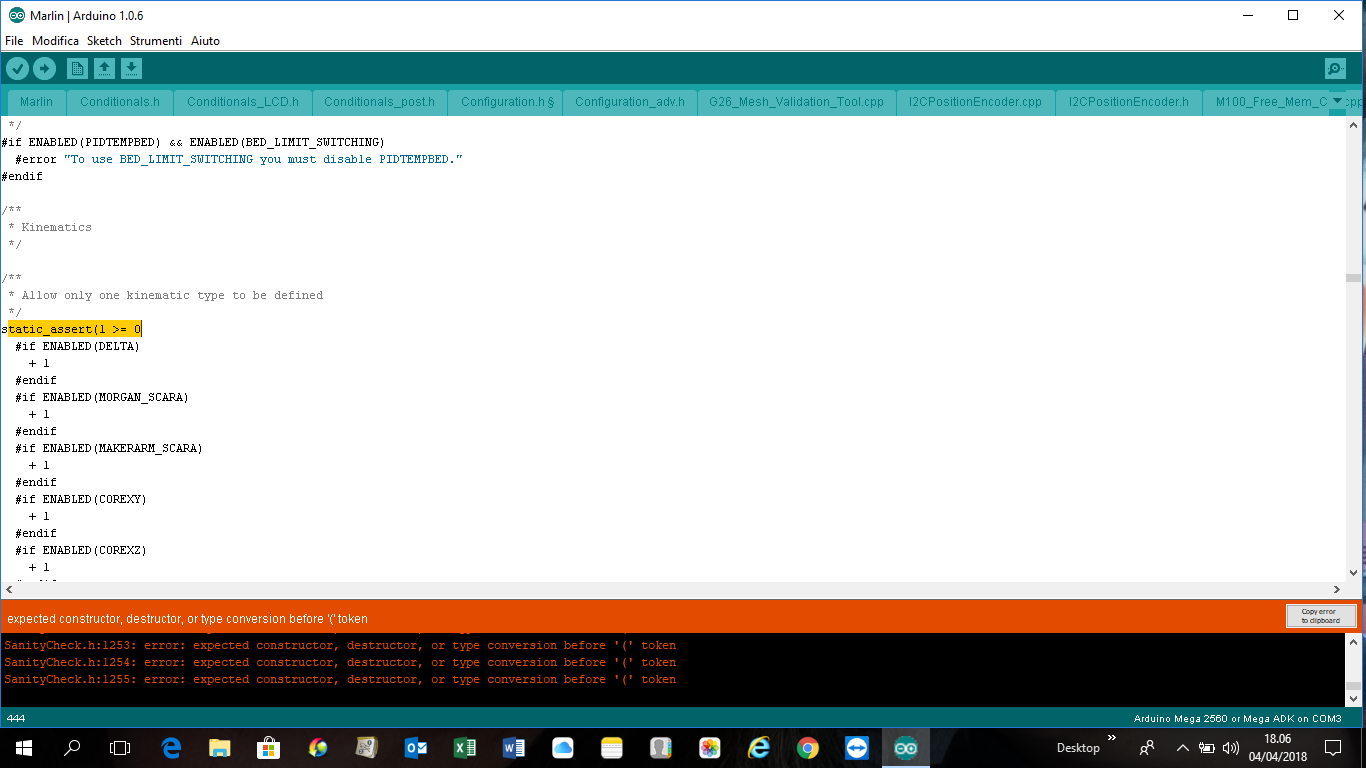This screenshot has height=768, width=1366.
Task: Click the Open sketch up-arrow icon
Action: (104, 68)
